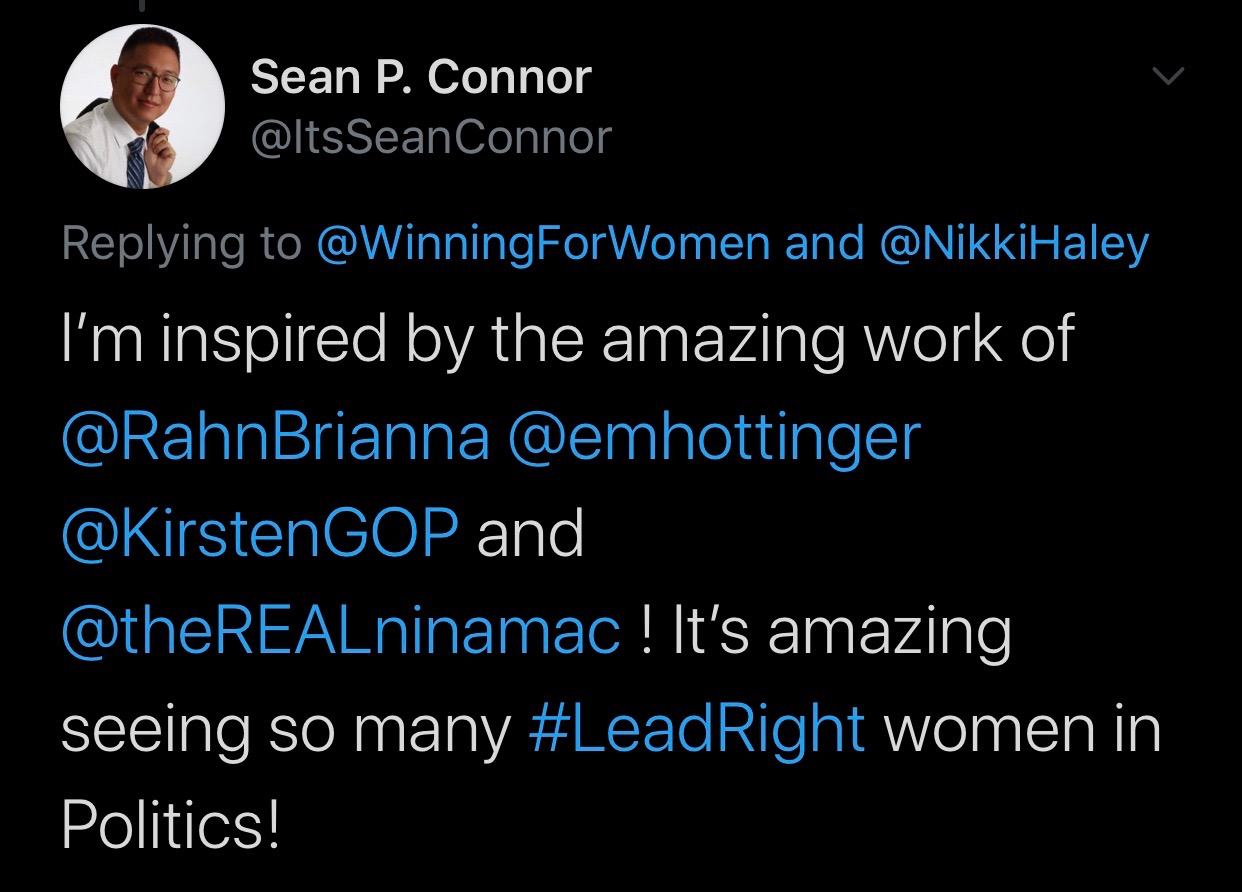Open the Sean P. Connor display name

point(421,77)
